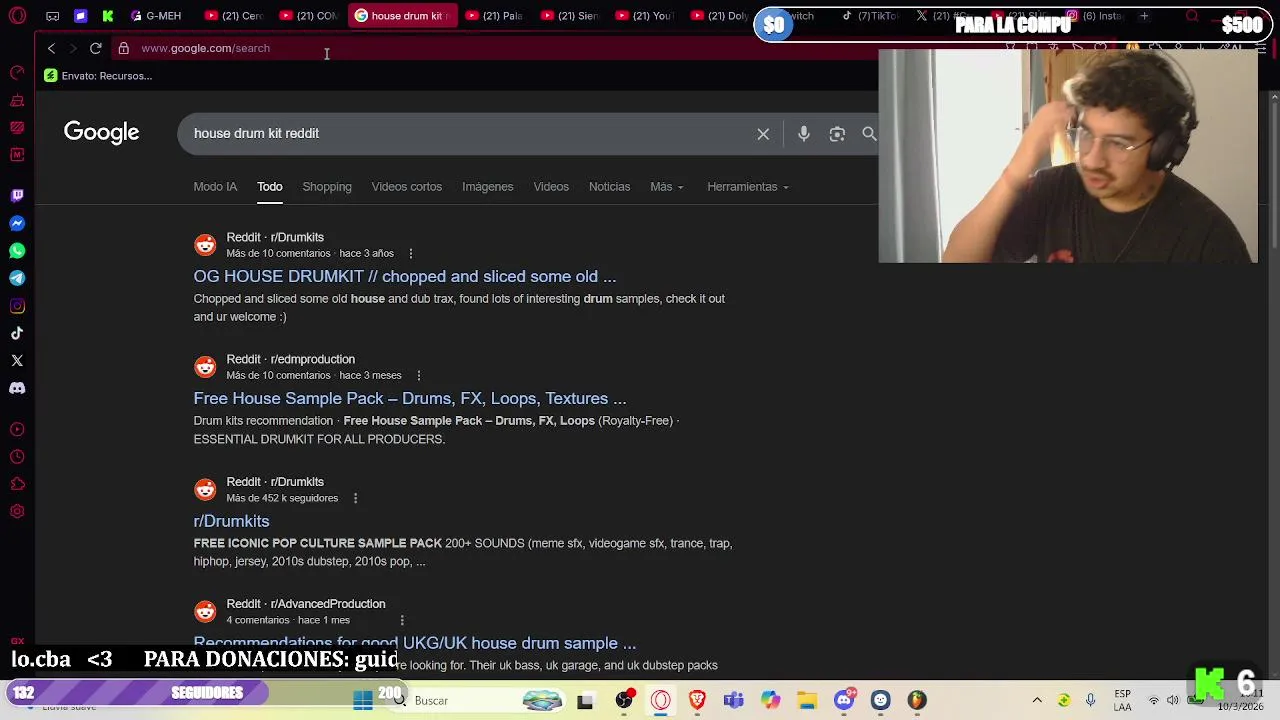Open Brave browser from the taskbar
Screen dimensions: 1280x720
pos(697,700)
